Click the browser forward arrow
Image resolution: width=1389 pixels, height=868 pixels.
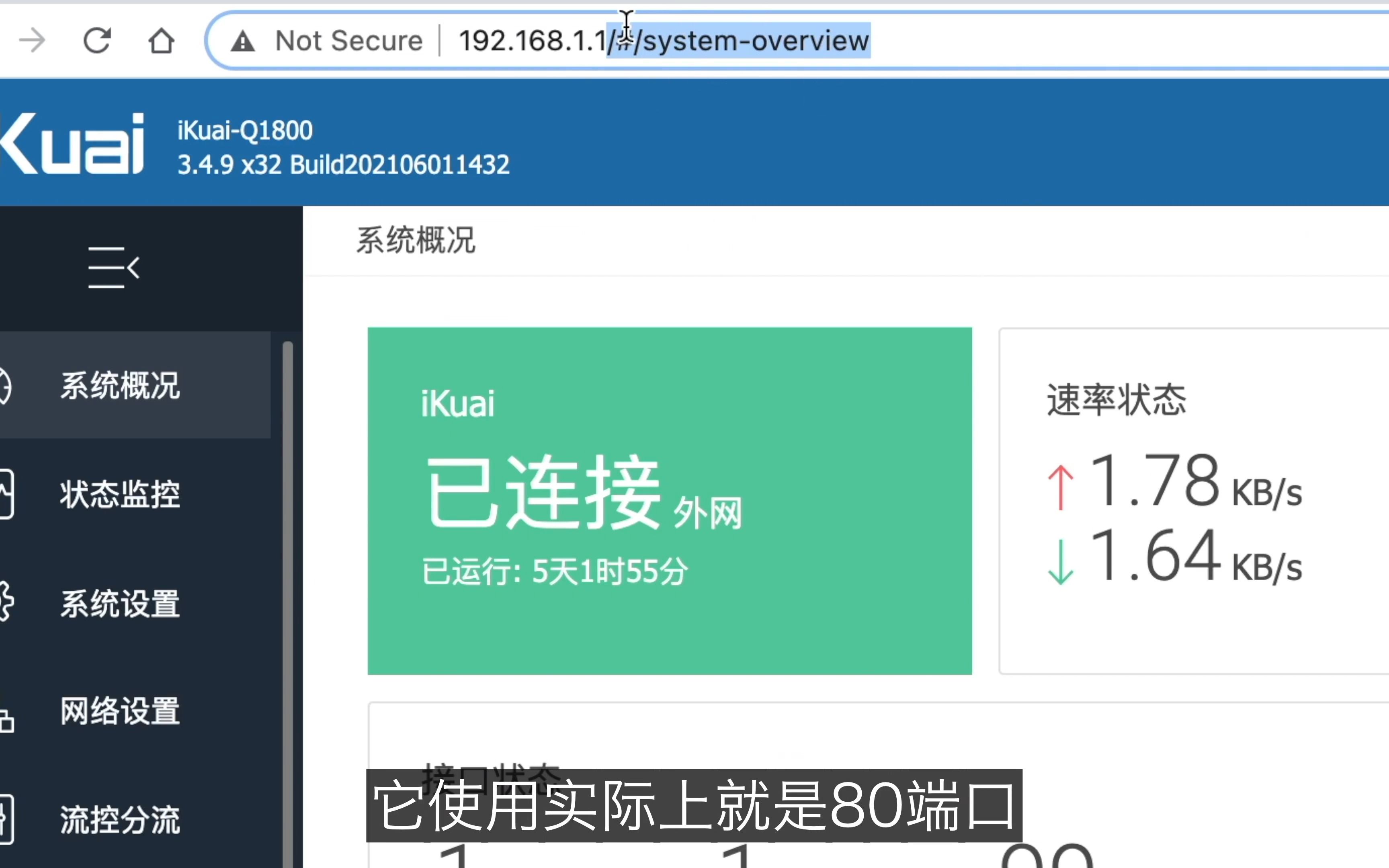(x=32, y=41)
